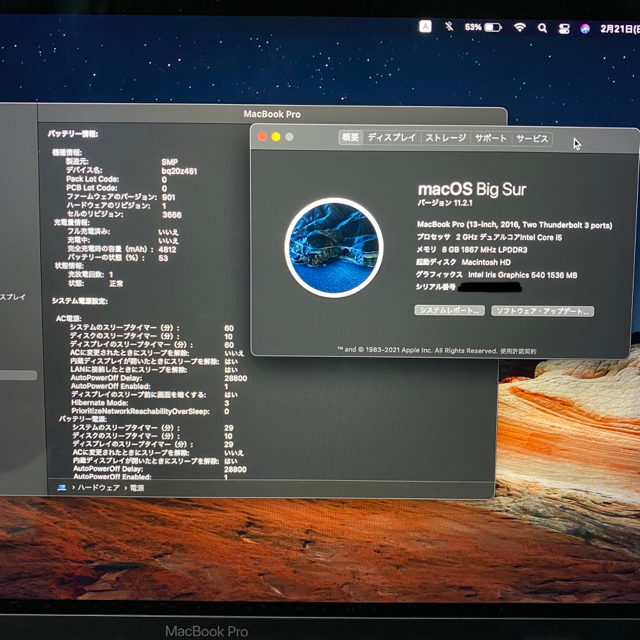
Task: Click メモリ 8 GB LPDDR3 line
Action: (472, 249)
